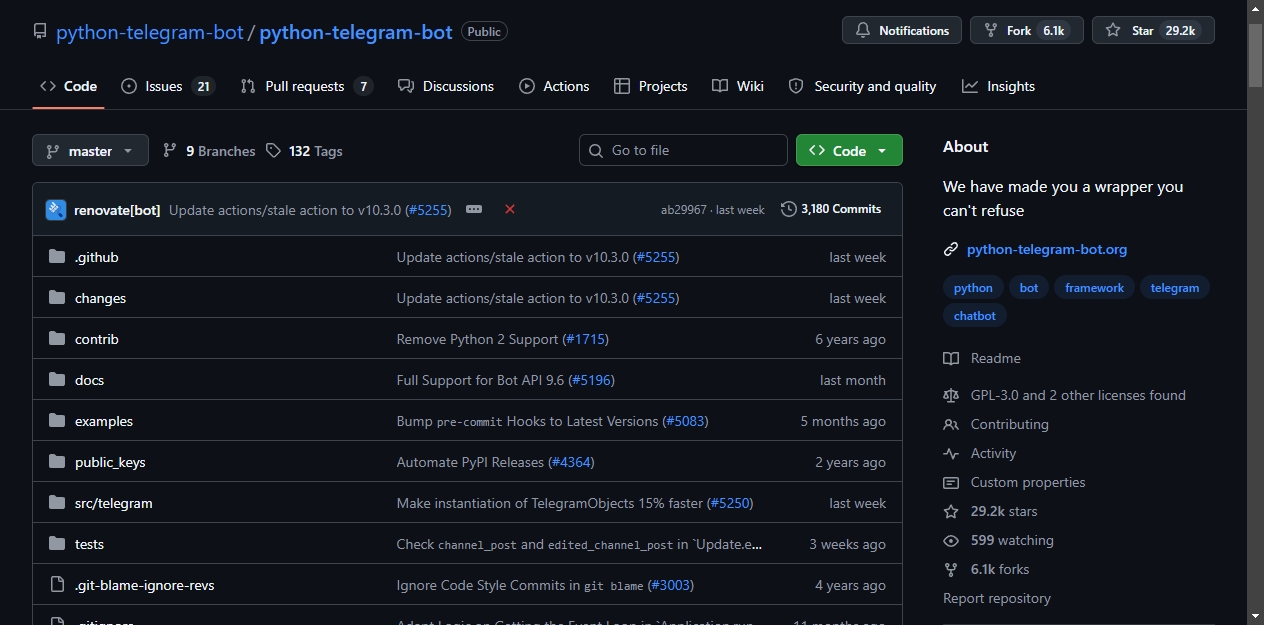The width and height of the screenshot is (1264, 625).
Task: Open python-telegram-bot owner link
Action: click(x=150, y=32)
